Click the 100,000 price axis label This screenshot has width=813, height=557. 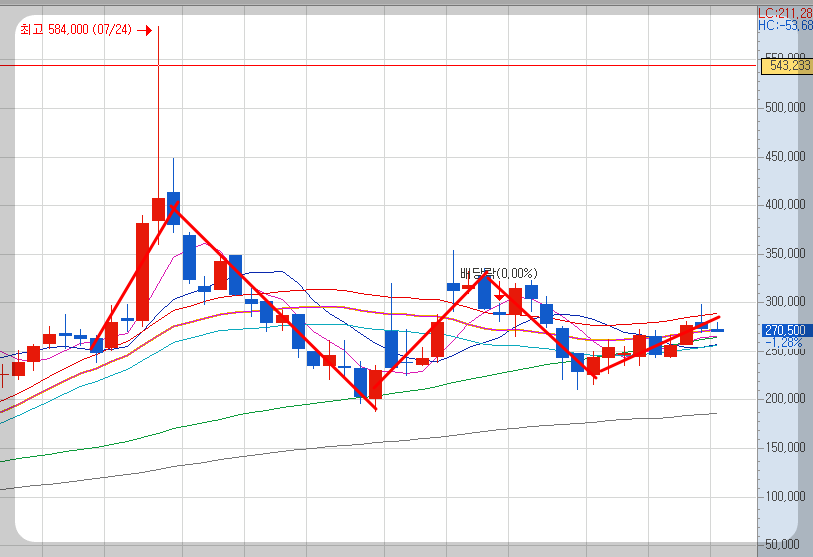pyautogui.click(x=785, y=496)
